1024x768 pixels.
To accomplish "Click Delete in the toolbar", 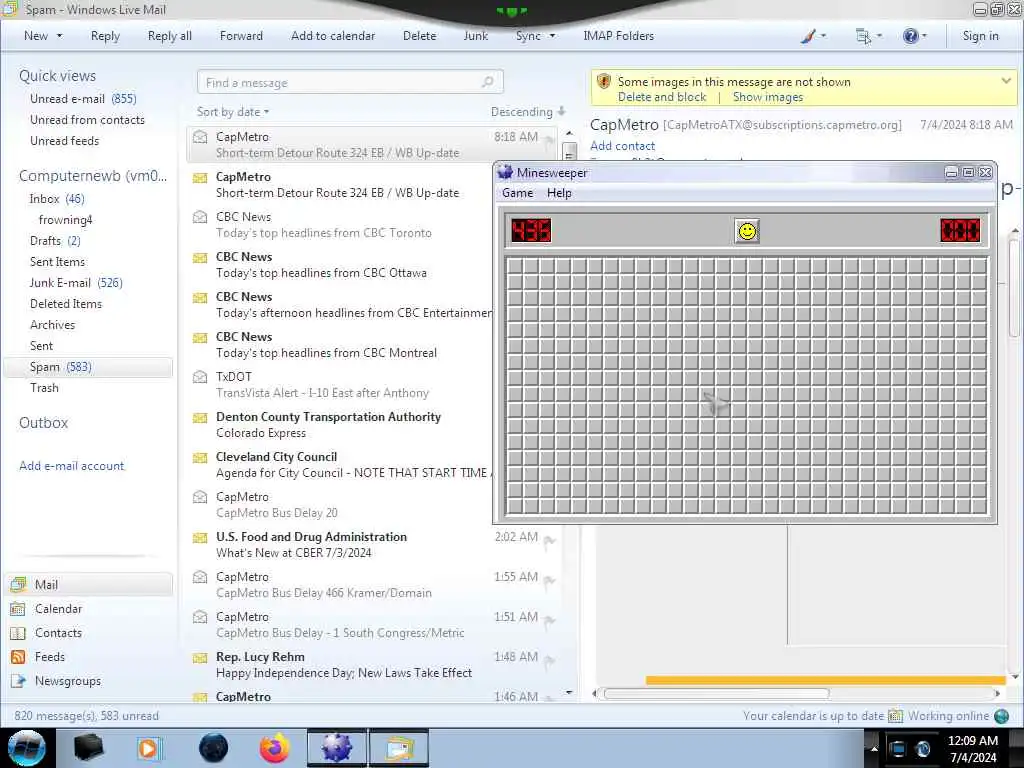I will click(419, 36).
